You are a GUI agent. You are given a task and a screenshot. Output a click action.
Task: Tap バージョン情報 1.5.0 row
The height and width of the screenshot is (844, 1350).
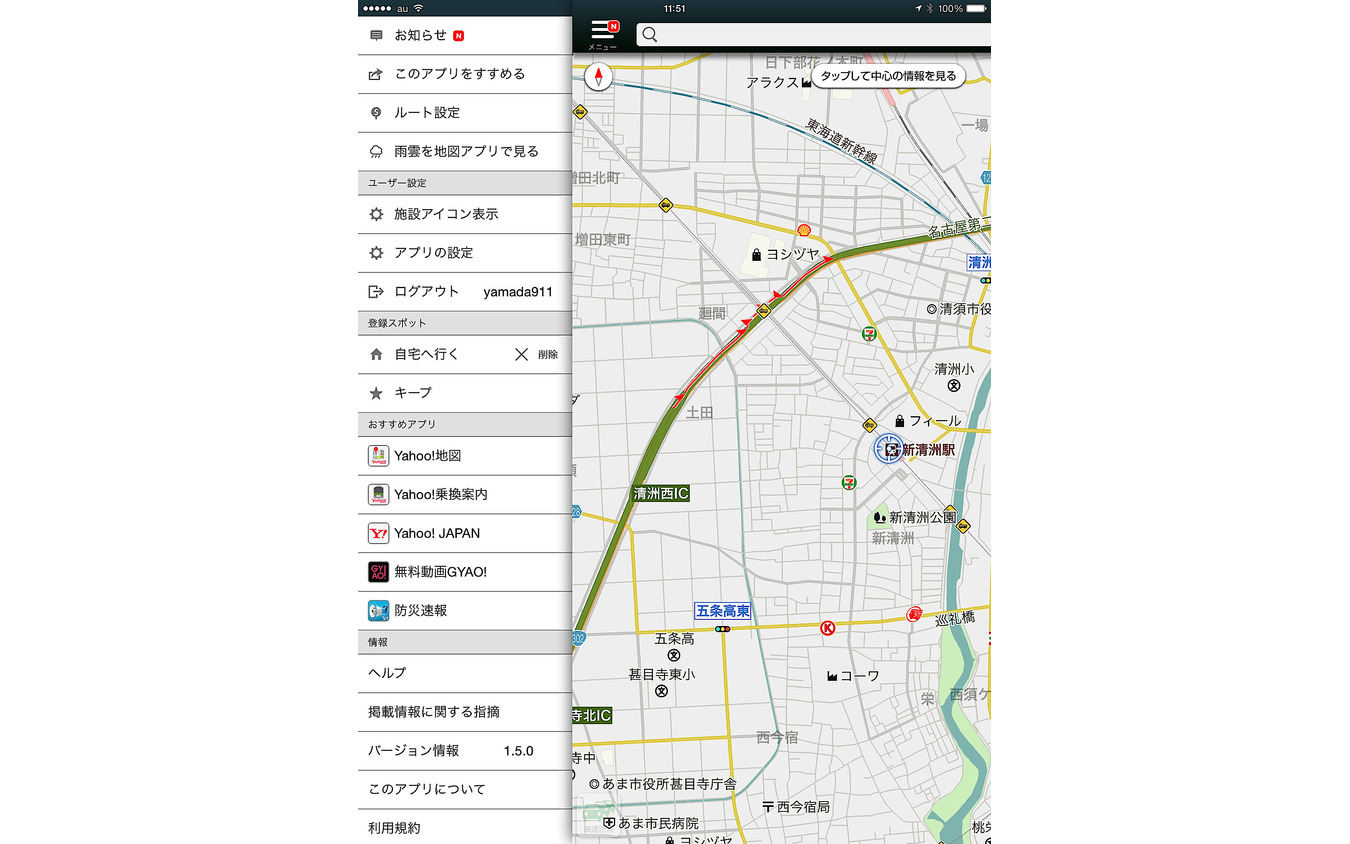coord(465,751)
